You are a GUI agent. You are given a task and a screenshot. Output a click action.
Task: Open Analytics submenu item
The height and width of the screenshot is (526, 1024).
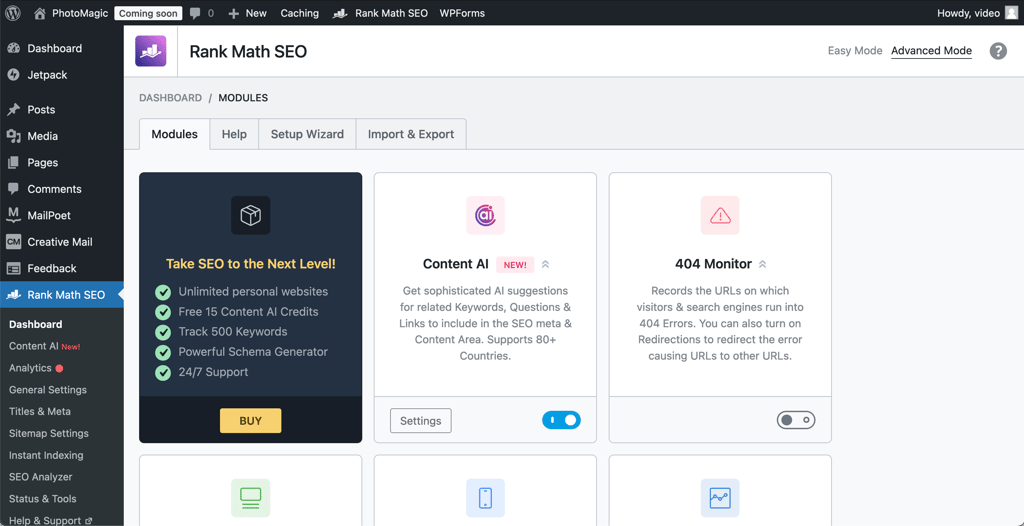tap(30, 368)
